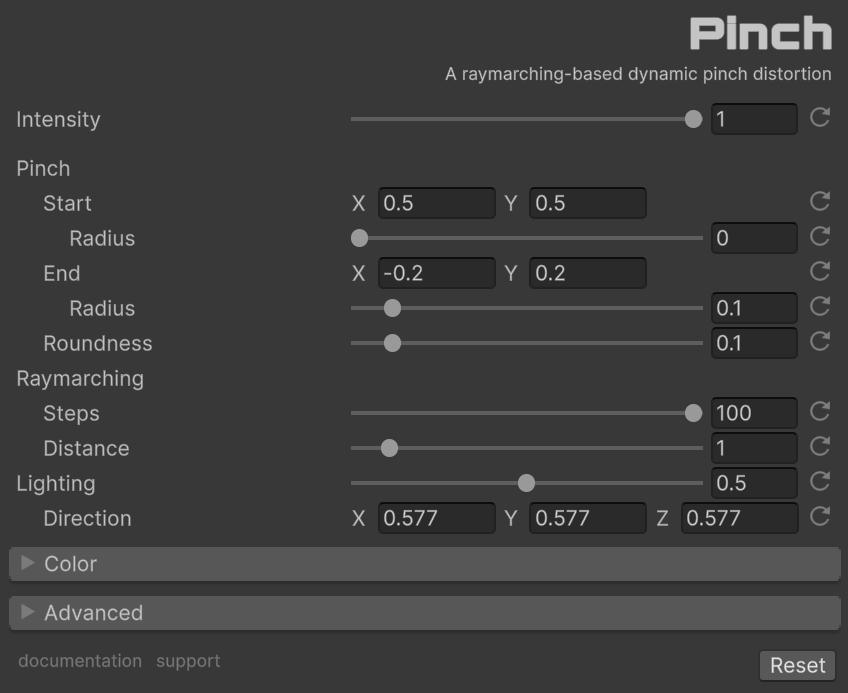
Task: Reset the Start Radius value icon
Action: click(820, 237)
